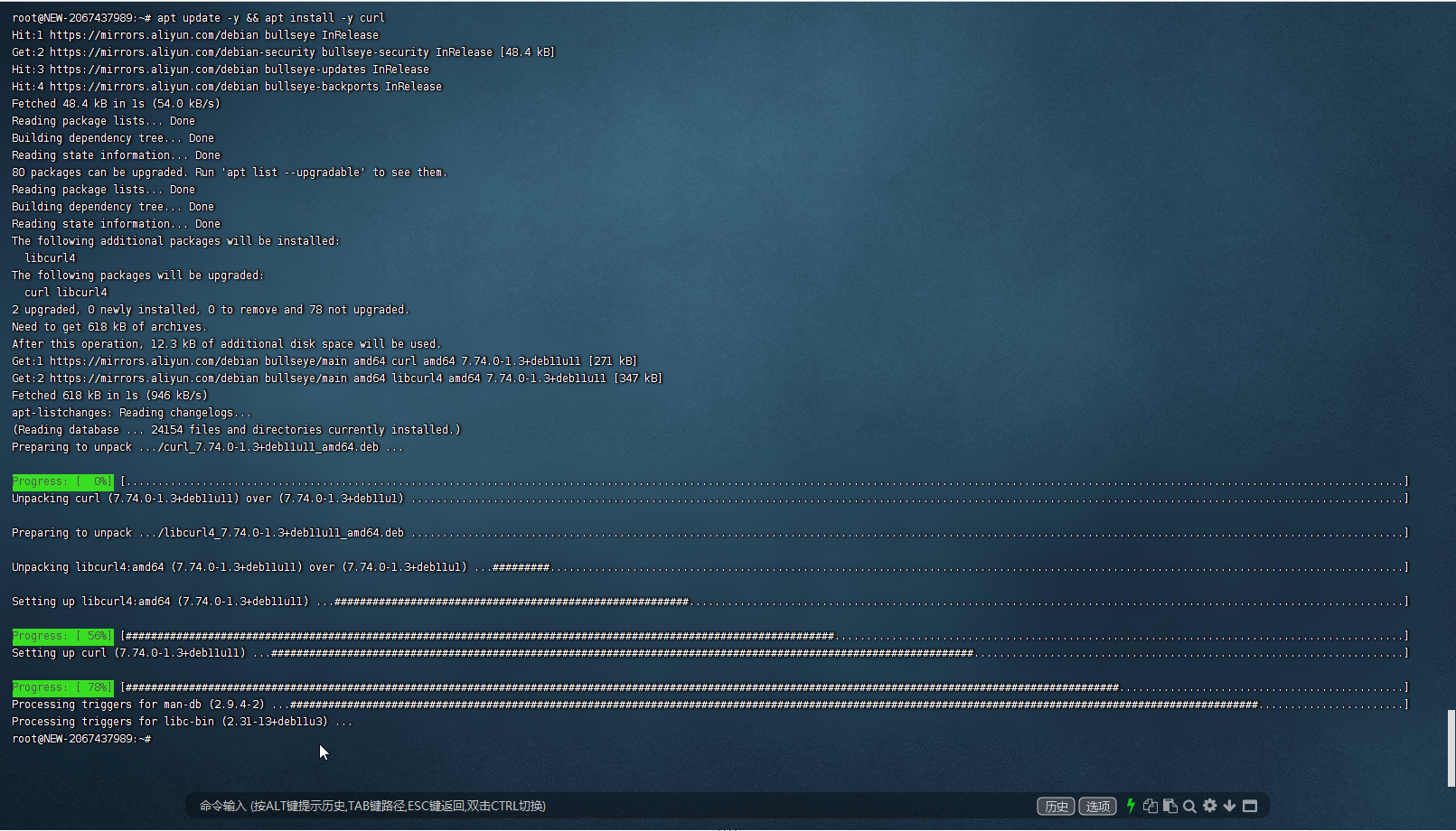This screenshot has height=831, width=1456.
Task: Open the 历史 history button
Action: [x=1056, y=807]
